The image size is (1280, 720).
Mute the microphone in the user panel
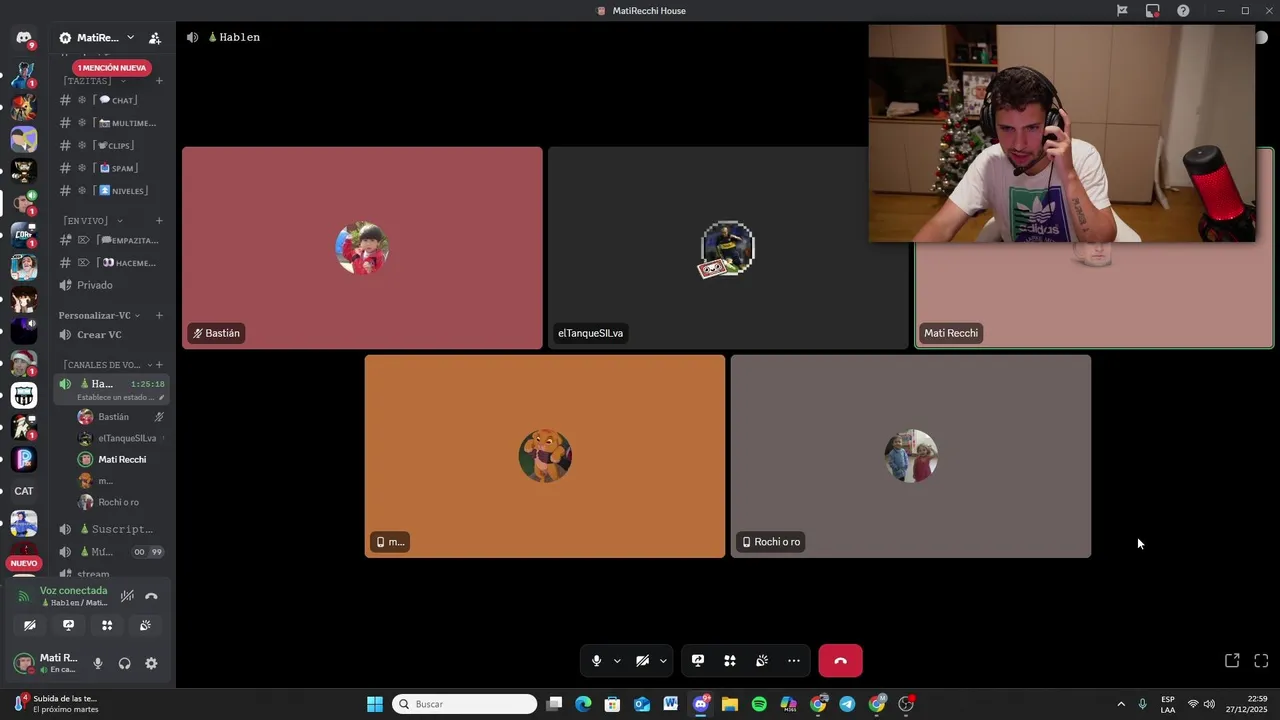[x=98, y=663]
